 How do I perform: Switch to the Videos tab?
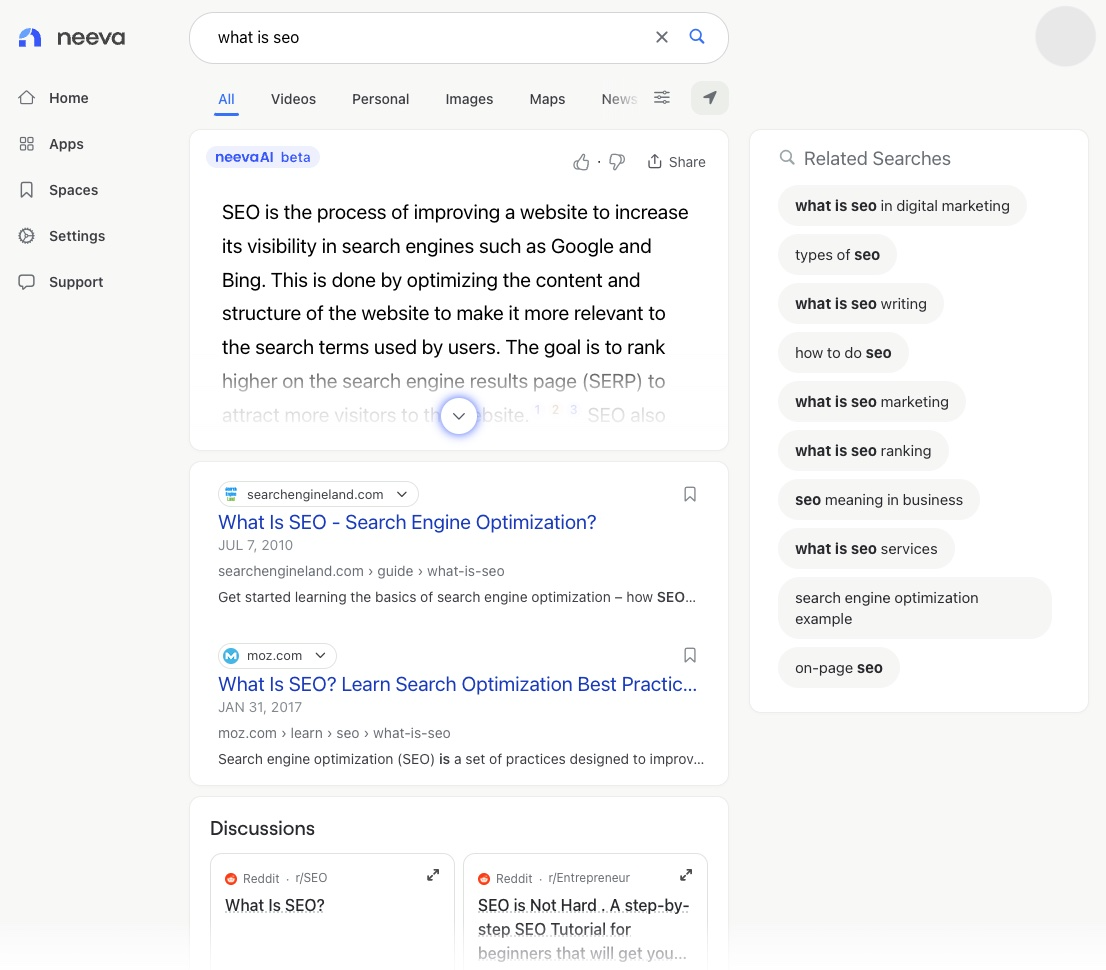click(293, 99)
